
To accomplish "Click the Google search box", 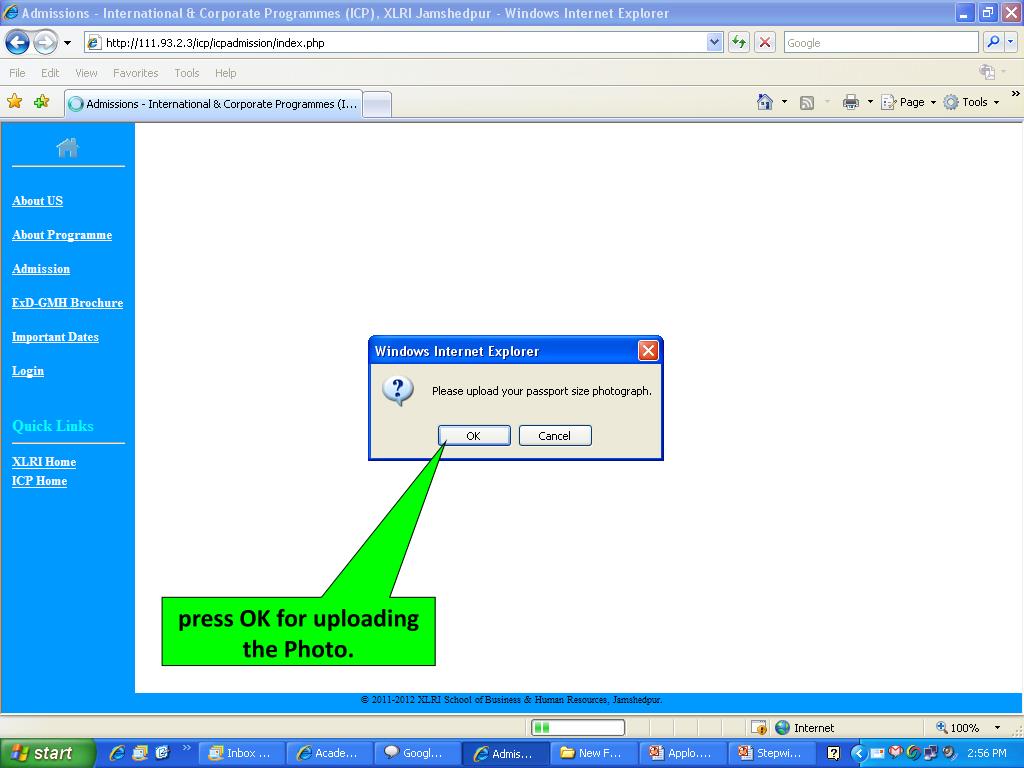I will pos(881,43).
